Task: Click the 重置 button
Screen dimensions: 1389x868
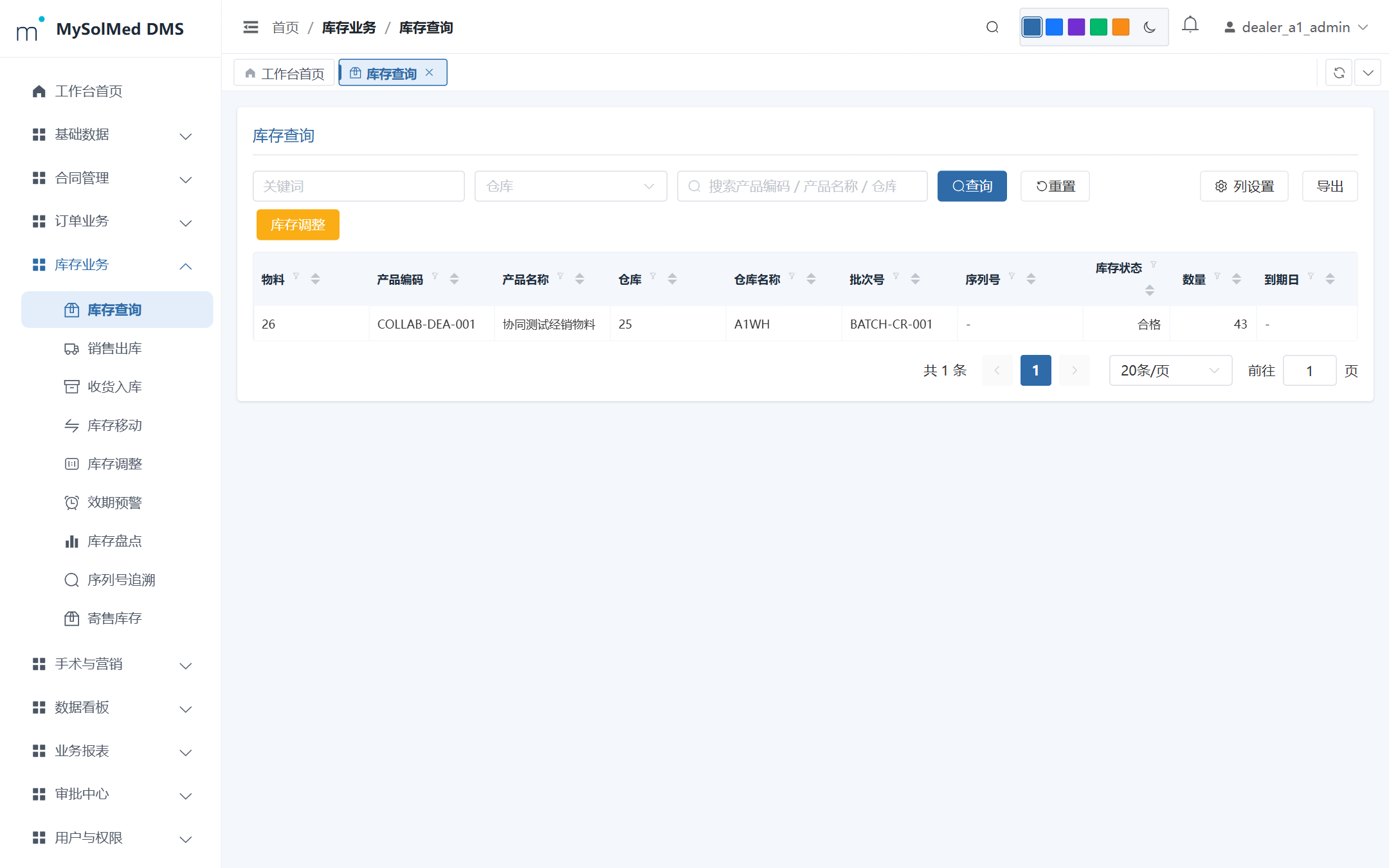Action: (x=1055, y=186)
